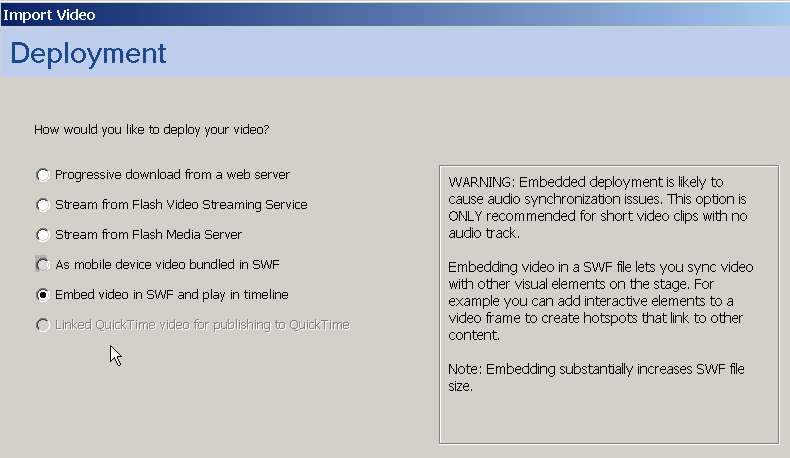Click the 'Stream from Flash Video Streaming Service' label text

click(x=181, y=205)
